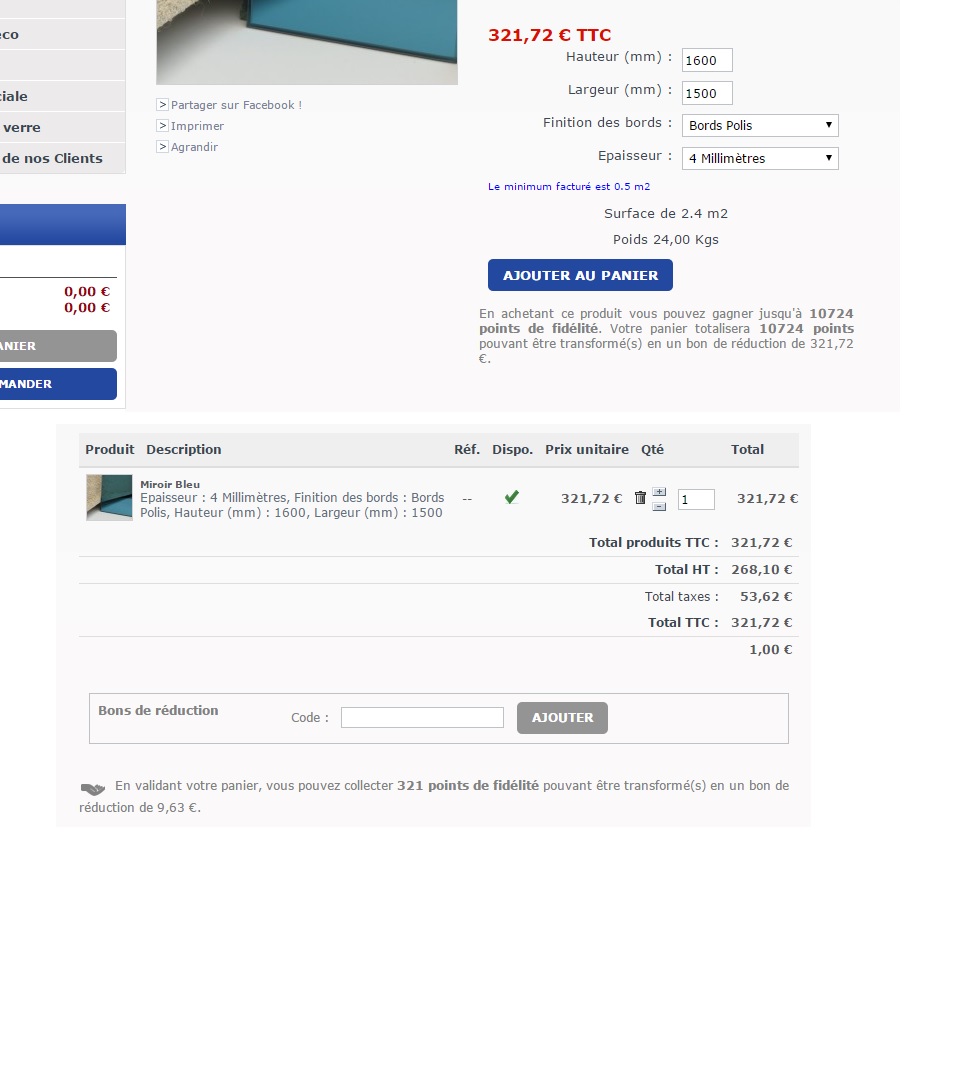Click the large blue mirror product image
Viewport: 964px width, 1080px height.
point(307,42)
